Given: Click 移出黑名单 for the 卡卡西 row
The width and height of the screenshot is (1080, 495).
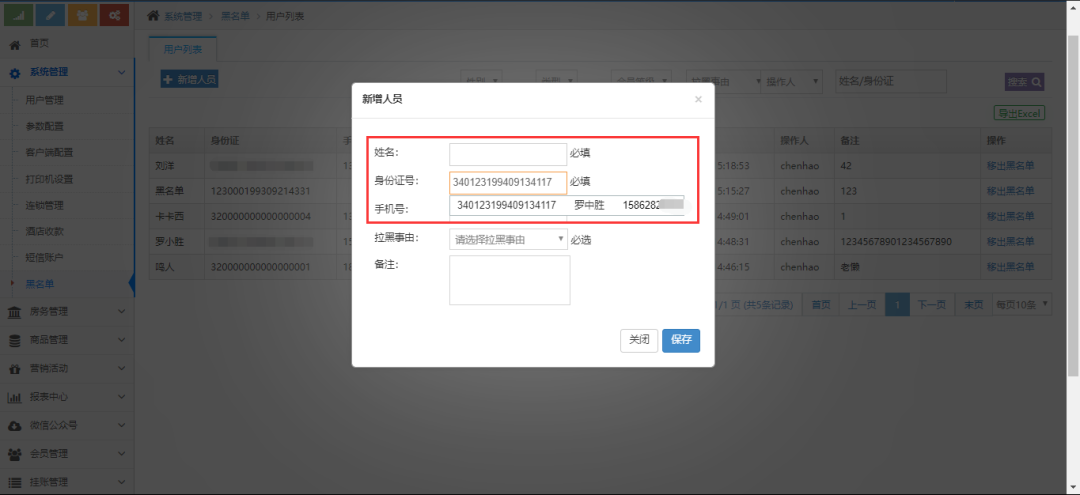Looking at the screenshot, I should point(1010,217).
